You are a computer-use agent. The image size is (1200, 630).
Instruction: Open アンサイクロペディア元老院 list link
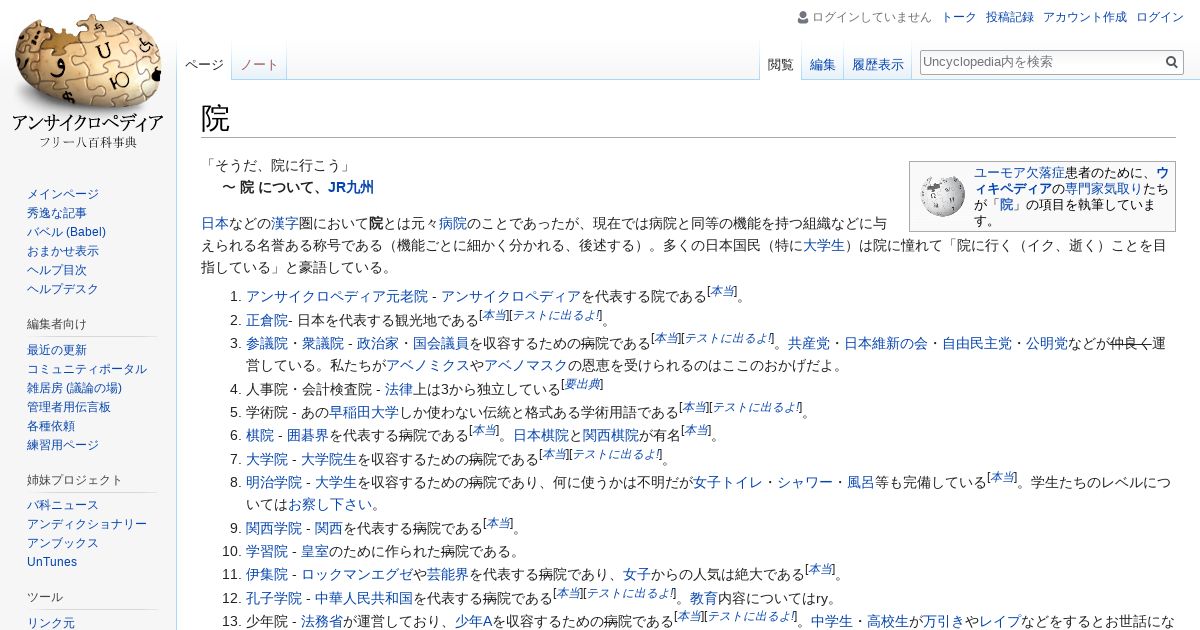(x=337, y=296)
